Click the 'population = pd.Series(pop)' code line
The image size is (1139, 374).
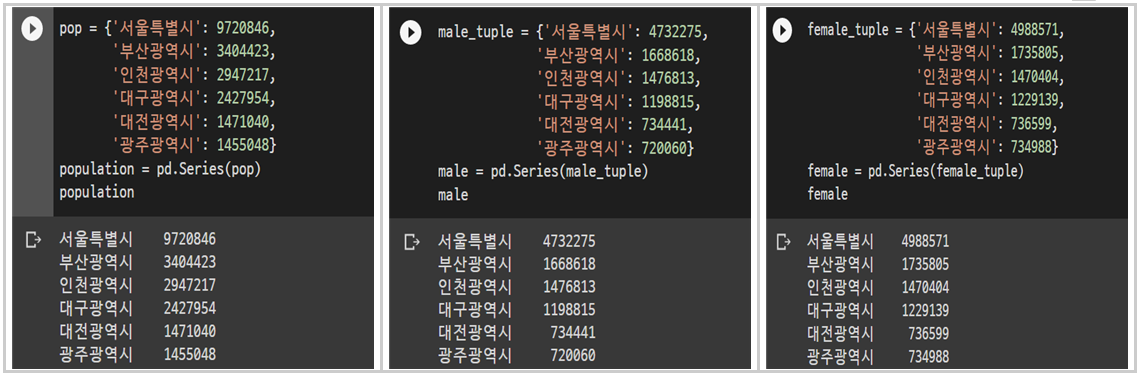point(160,169)
